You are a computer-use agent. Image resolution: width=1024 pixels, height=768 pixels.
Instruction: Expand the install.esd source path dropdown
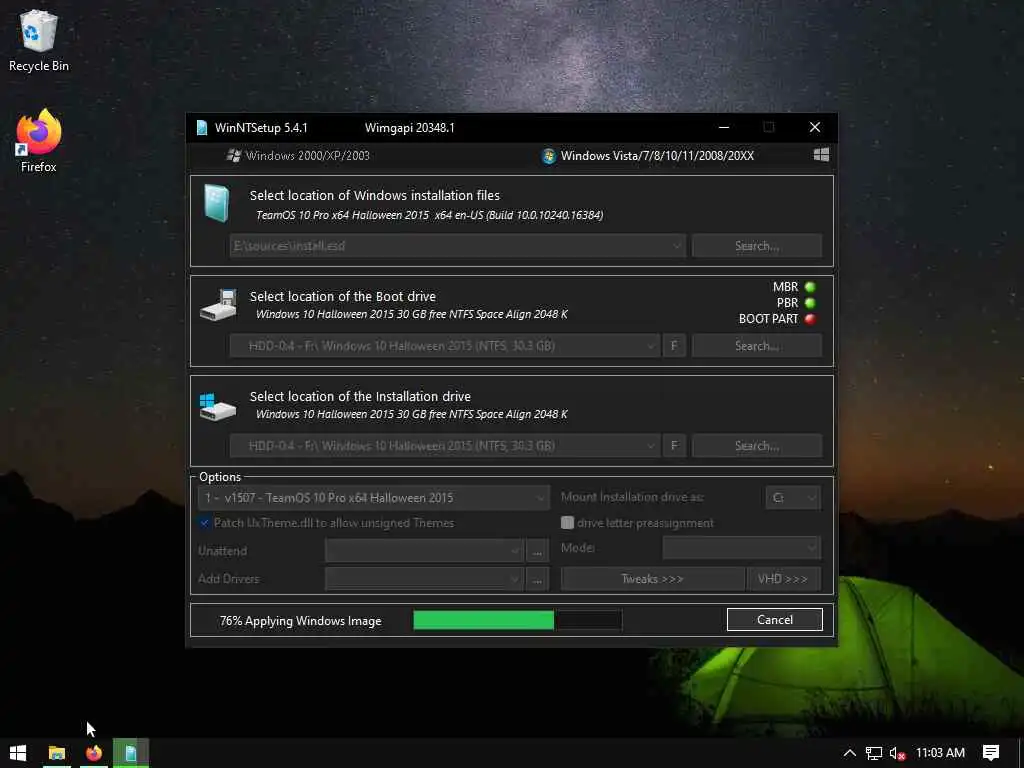(x=677, y=246)
